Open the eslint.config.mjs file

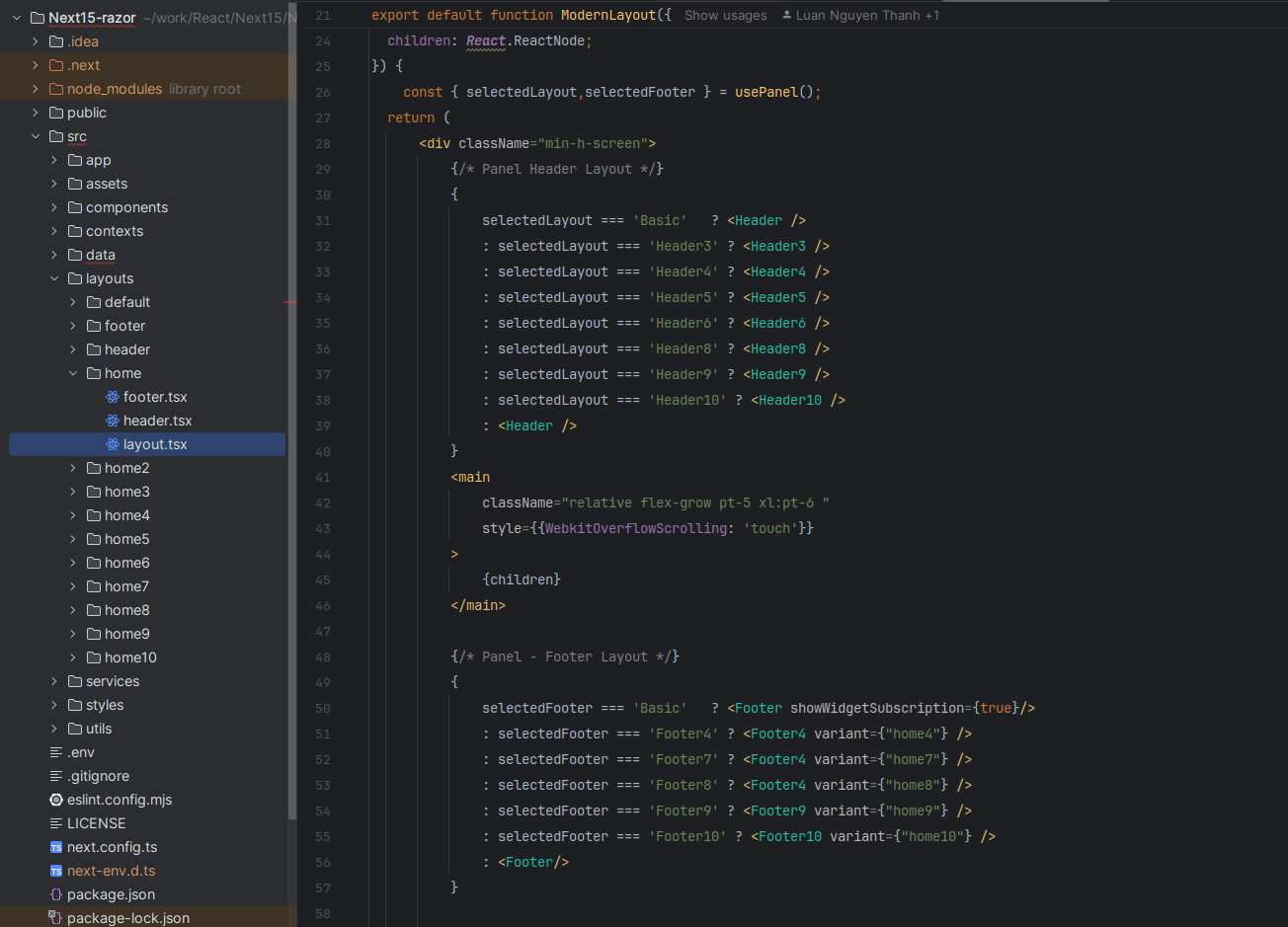click(x=119, y=800)
